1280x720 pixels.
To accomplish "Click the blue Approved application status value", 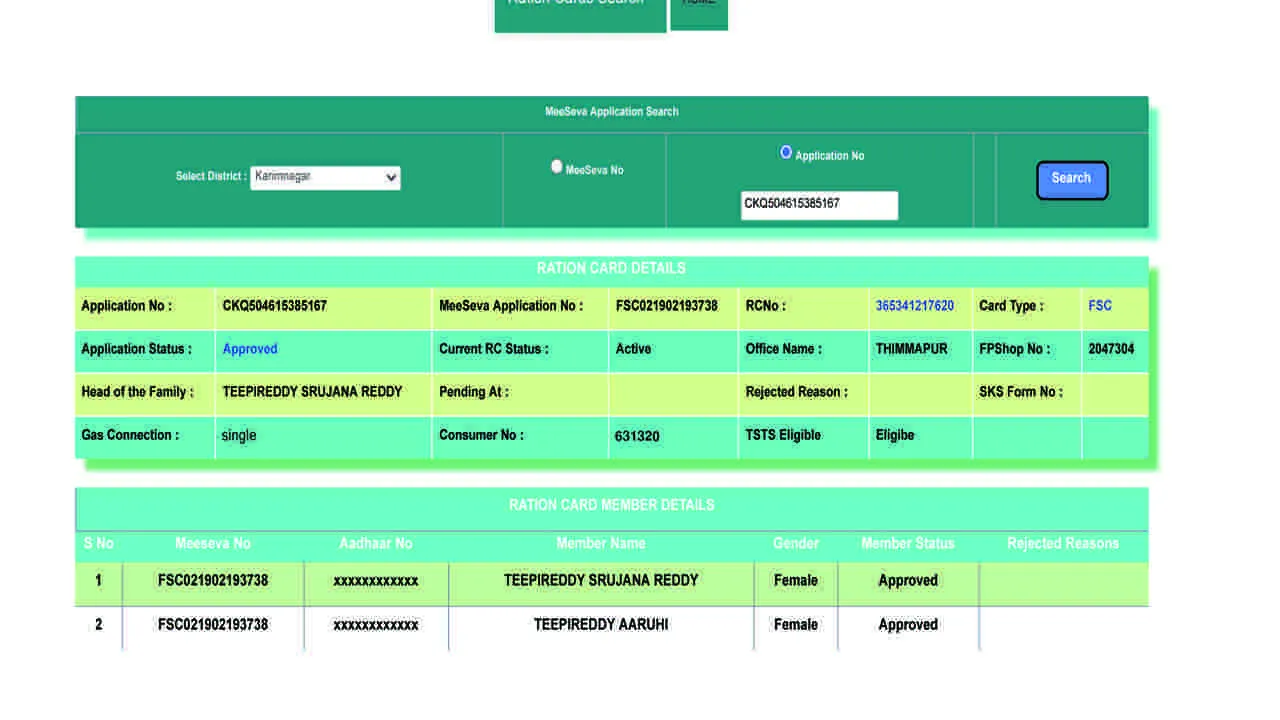I will [x=250, y=349].
